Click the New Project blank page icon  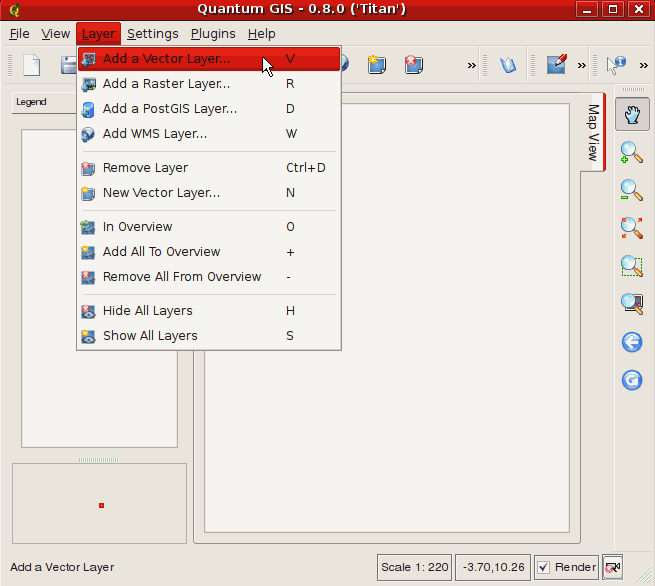point(32,65)
